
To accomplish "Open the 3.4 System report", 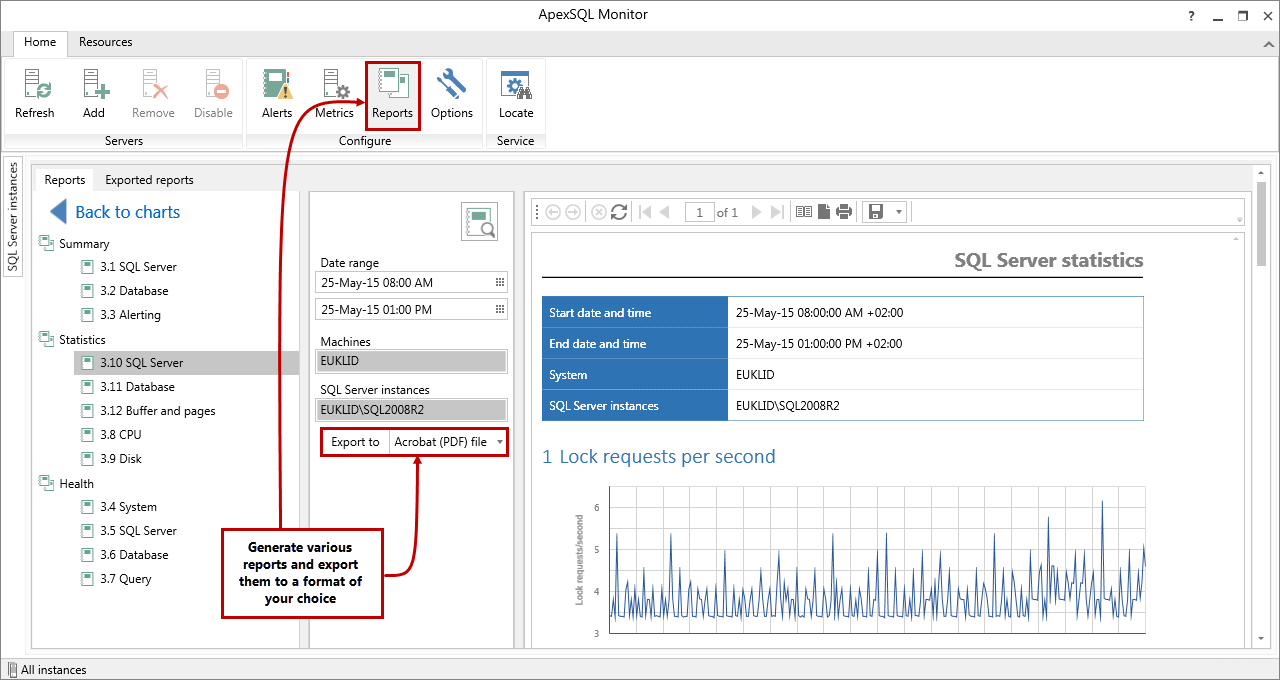I will pos(128,507).
